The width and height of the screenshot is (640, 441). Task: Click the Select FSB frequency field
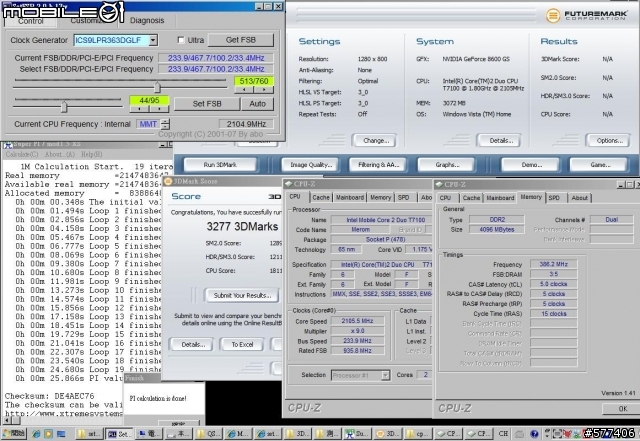point(216,69)
